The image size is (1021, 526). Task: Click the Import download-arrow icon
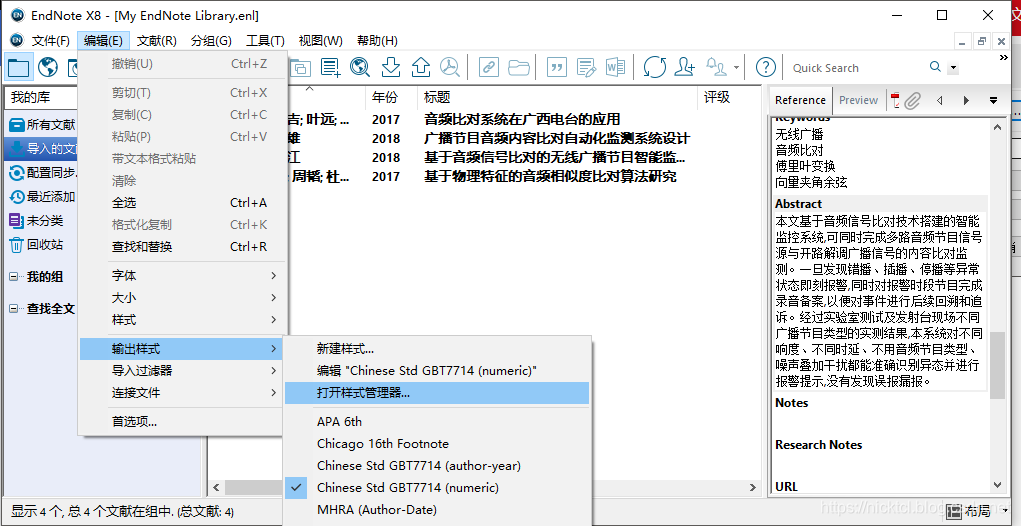click(391, 67)
